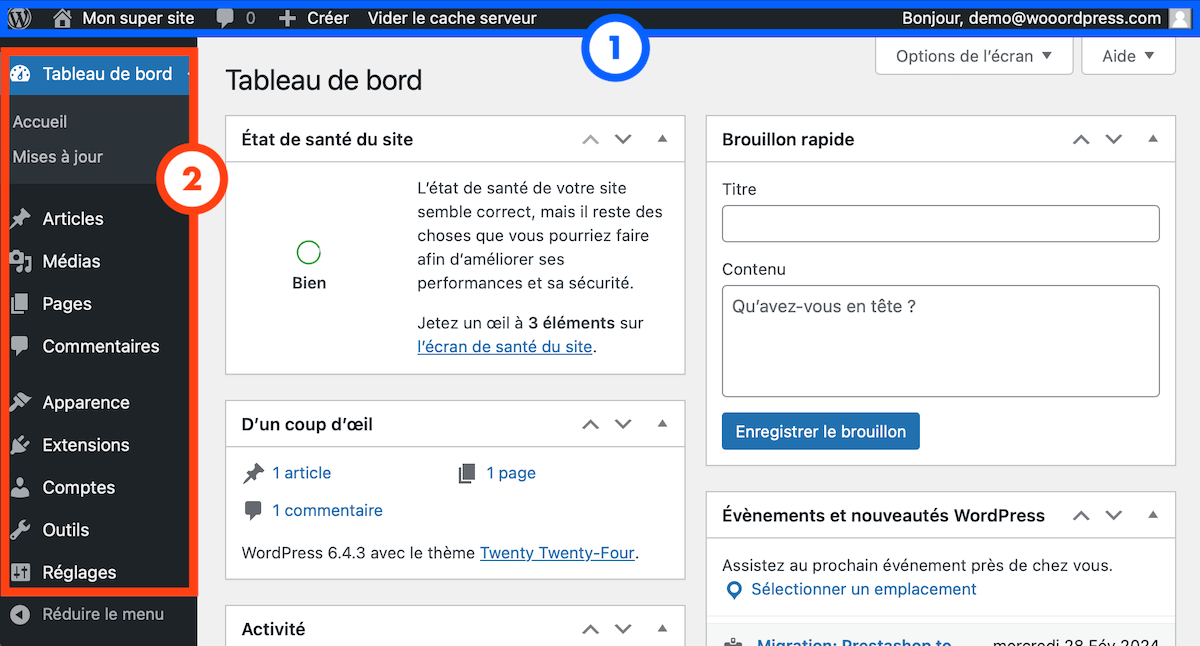Image resolution: width=1200 pixels, height=646 pixels.
Task: Click the Réduire le menu arrow icon
Action: pyautogui.click(x=20, y=614)
